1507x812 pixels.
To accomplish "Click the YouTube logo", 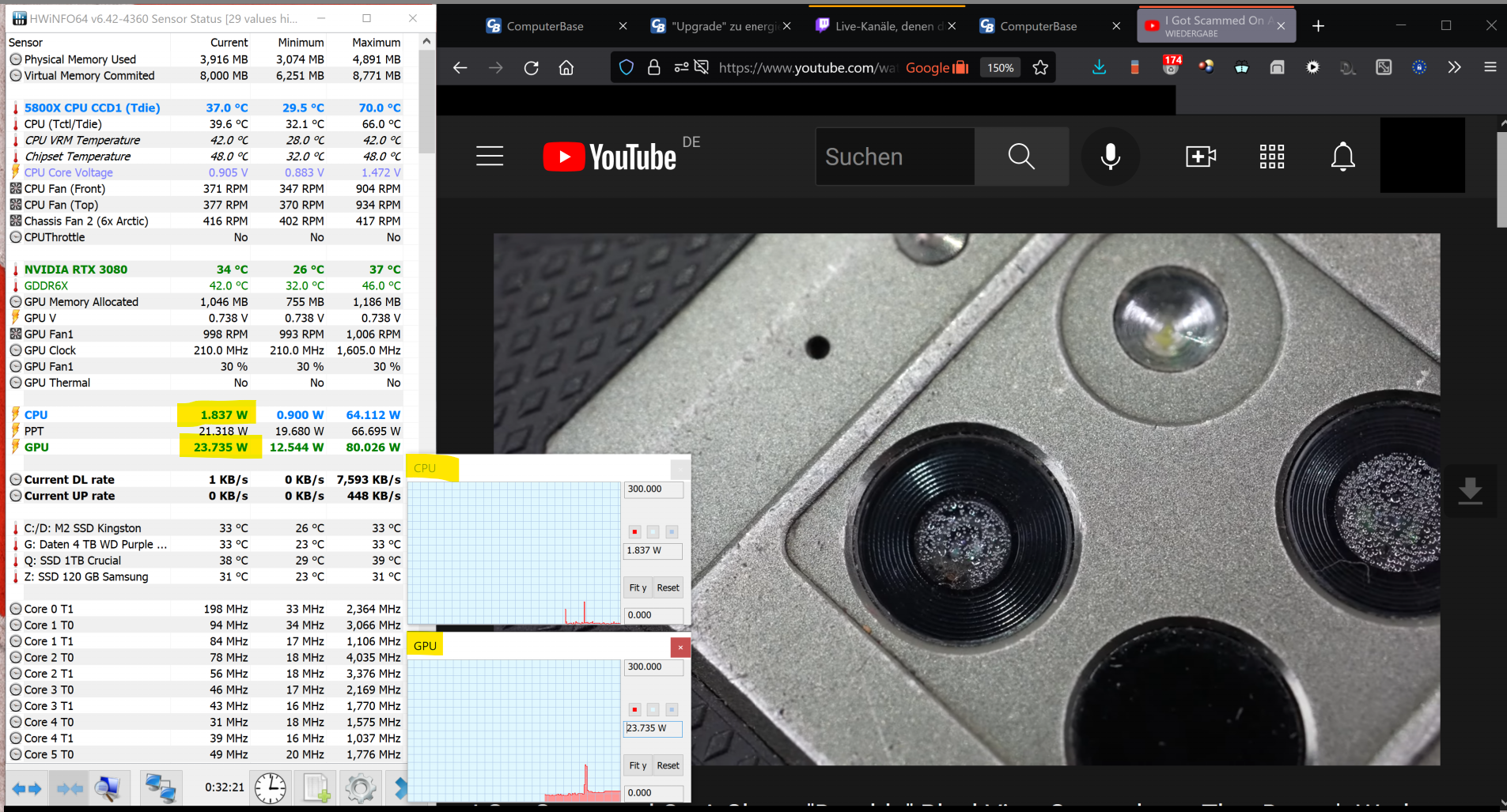I will 610,157.
